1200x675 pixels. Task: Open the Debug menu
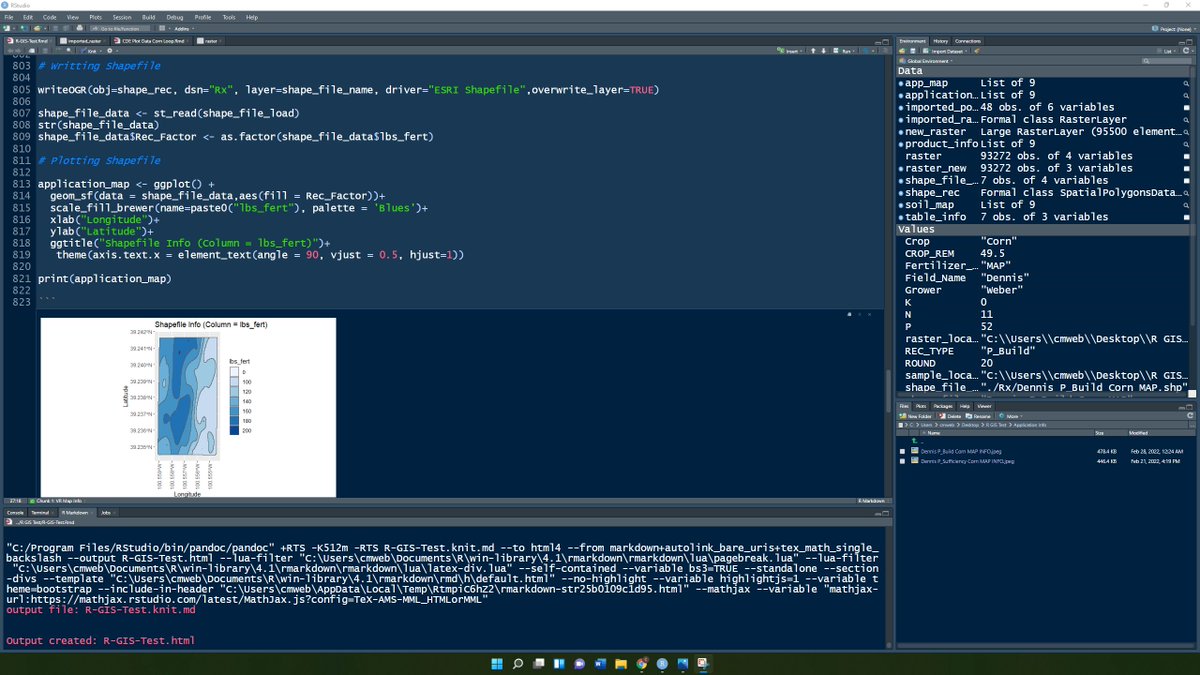(175, 17)
